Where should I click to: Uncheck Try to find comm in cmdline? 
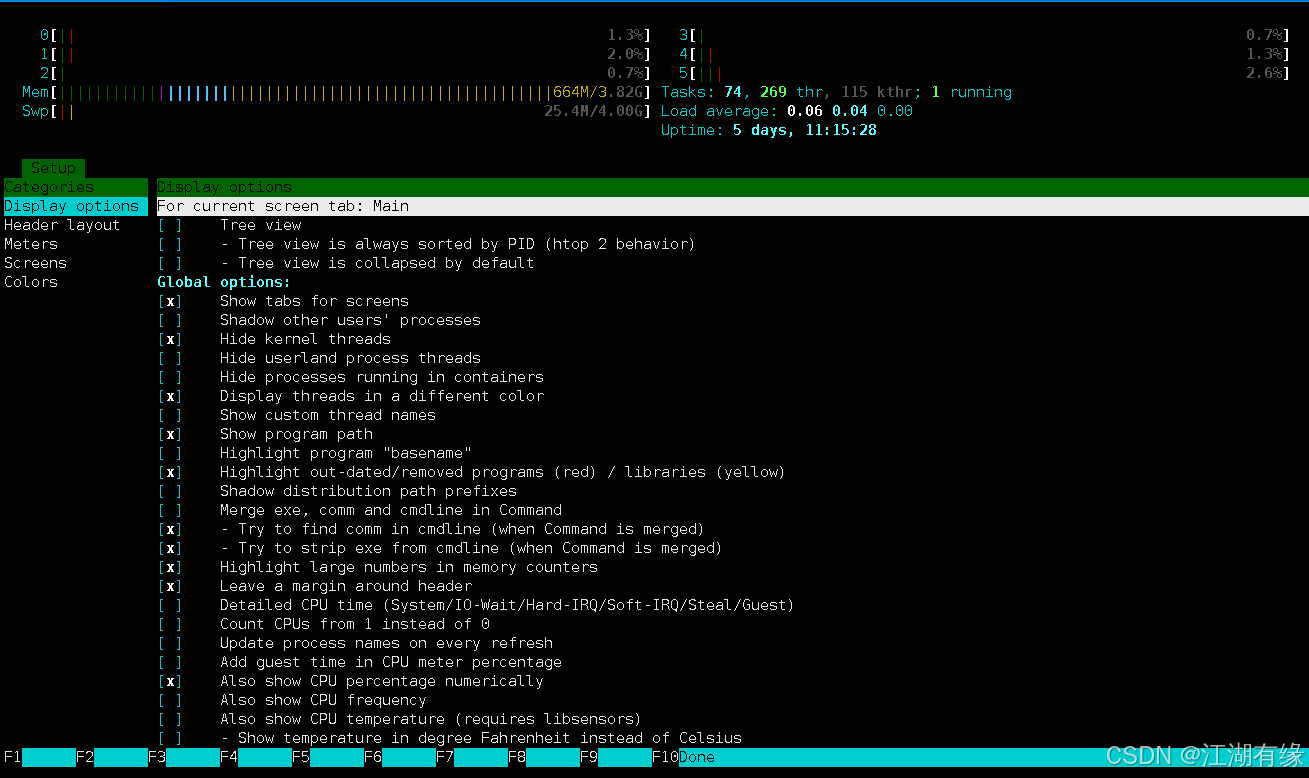(170, 529)
